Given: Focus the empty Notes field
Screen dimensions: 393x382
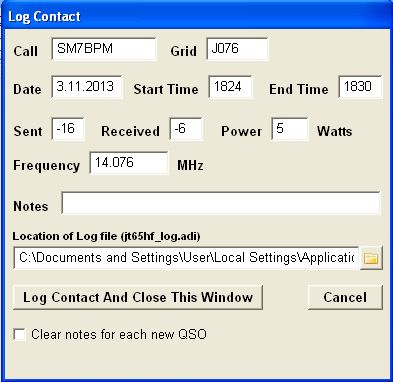Looking at the screenshot, I should [x=221, y=203].
